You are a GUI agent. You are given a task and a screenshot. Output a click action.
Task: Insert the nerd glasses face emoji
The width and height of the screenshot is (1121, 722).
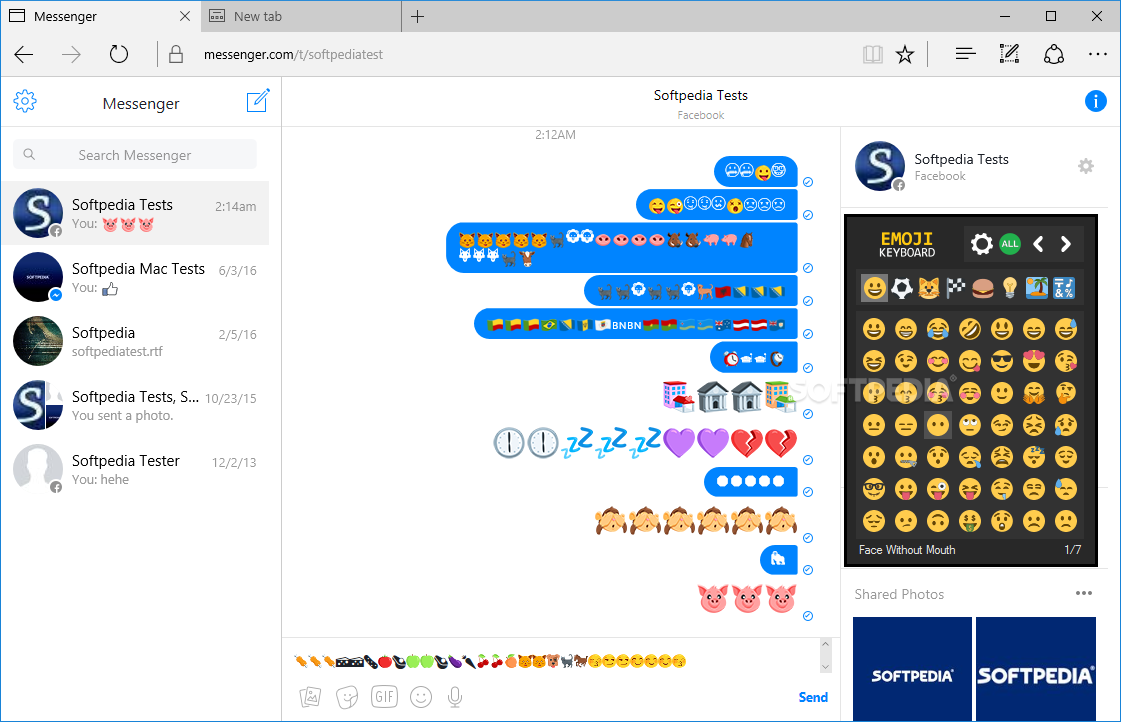tap(873, 490)
